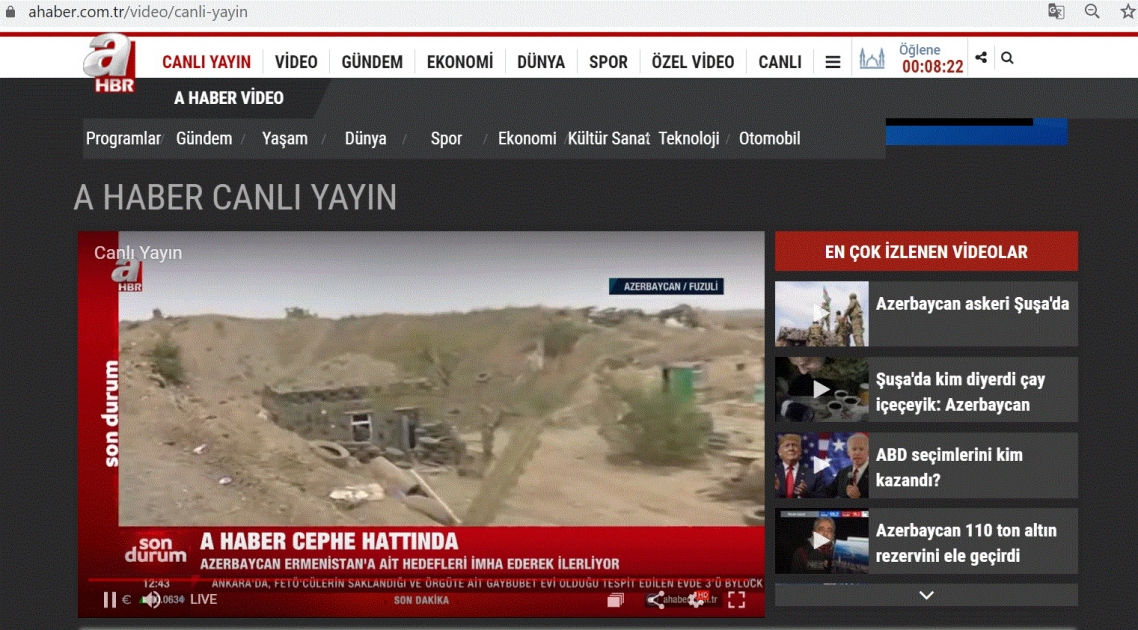Share the video from the player controls
The height and width of the screenshot is (630, 1138).
[x=655, y=600]
